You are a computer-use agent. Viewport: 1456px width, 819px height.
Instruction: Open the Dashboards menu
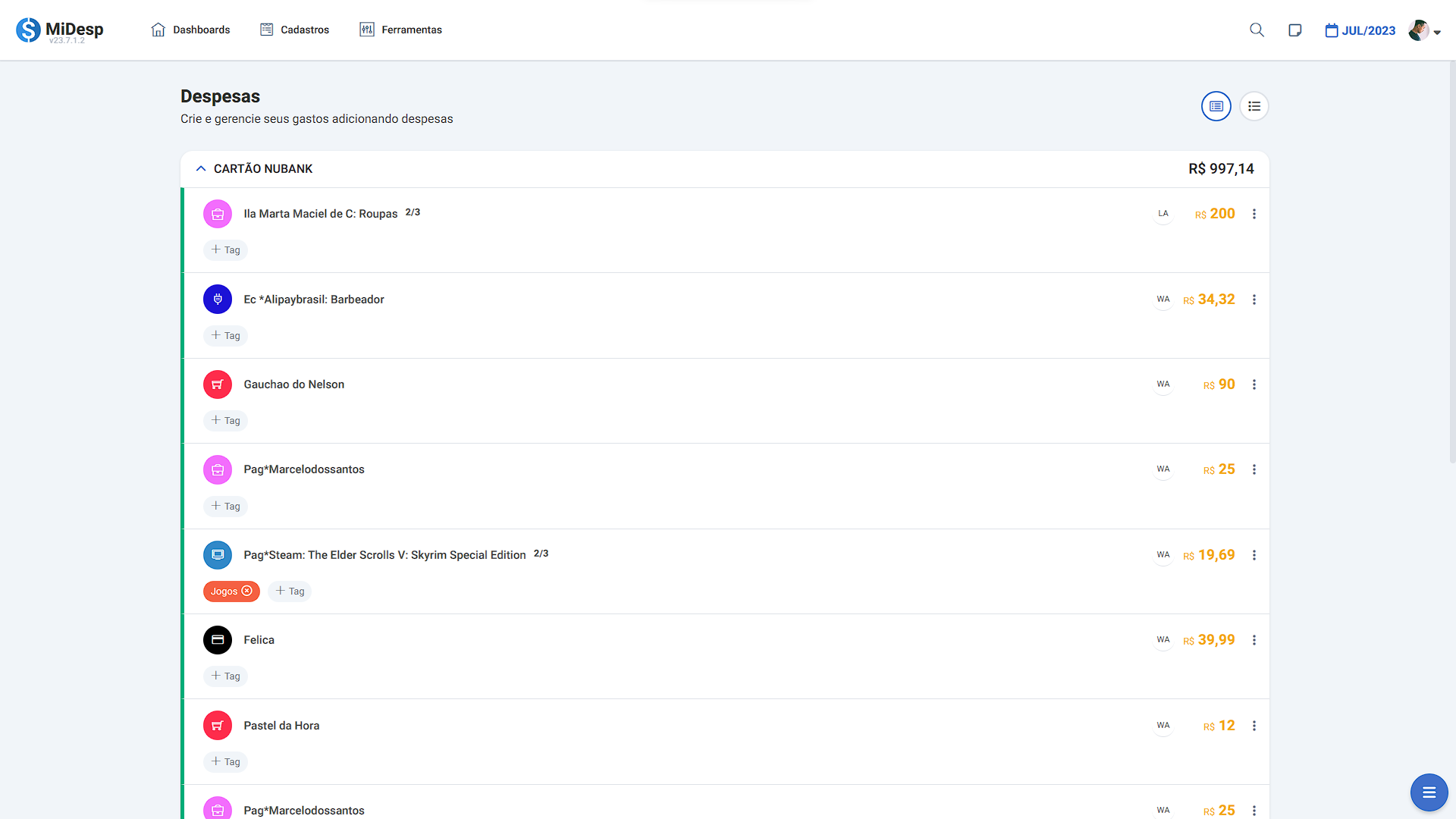pyautogui.click(x=190, y=30)
